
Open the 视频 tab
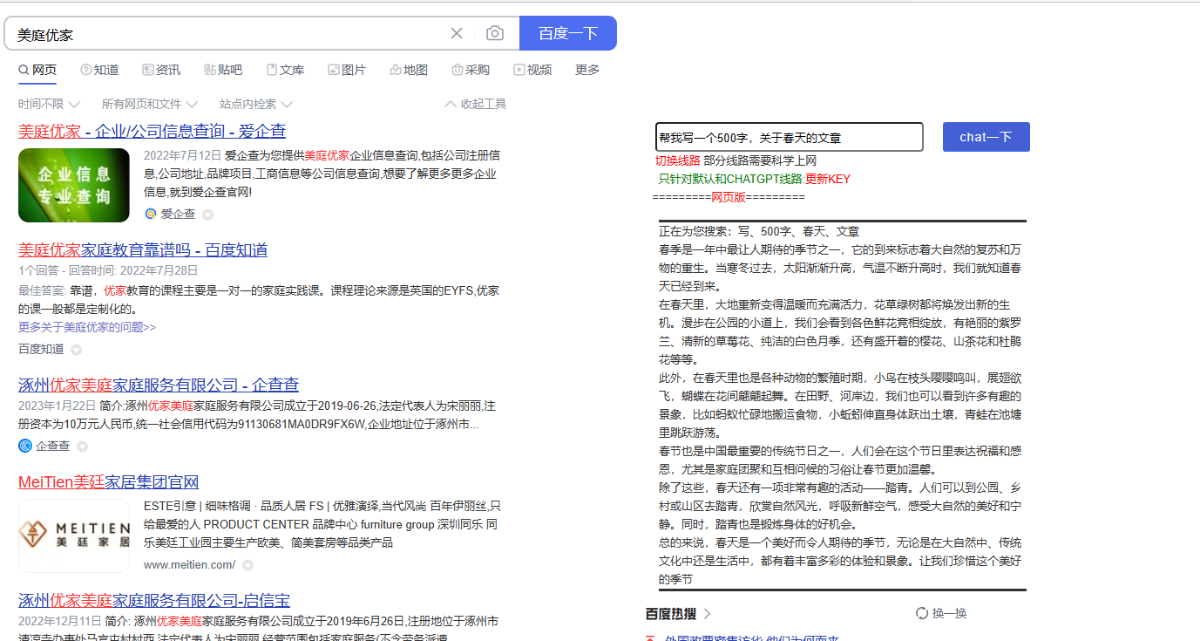click(x=533, y=70)
